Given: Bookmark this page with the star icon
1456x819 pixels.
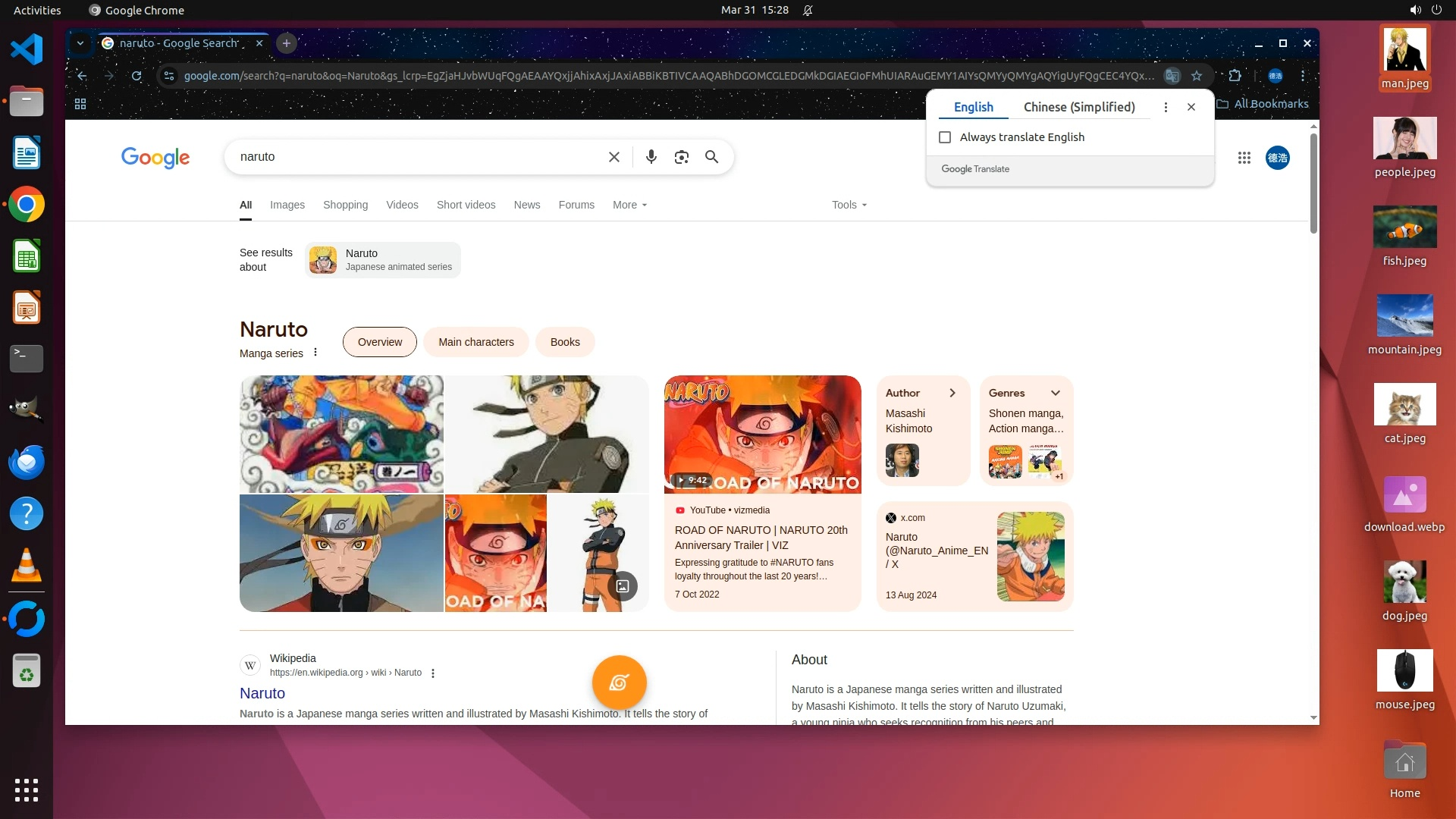Looking at the screenshot, I should [1197, 76].
